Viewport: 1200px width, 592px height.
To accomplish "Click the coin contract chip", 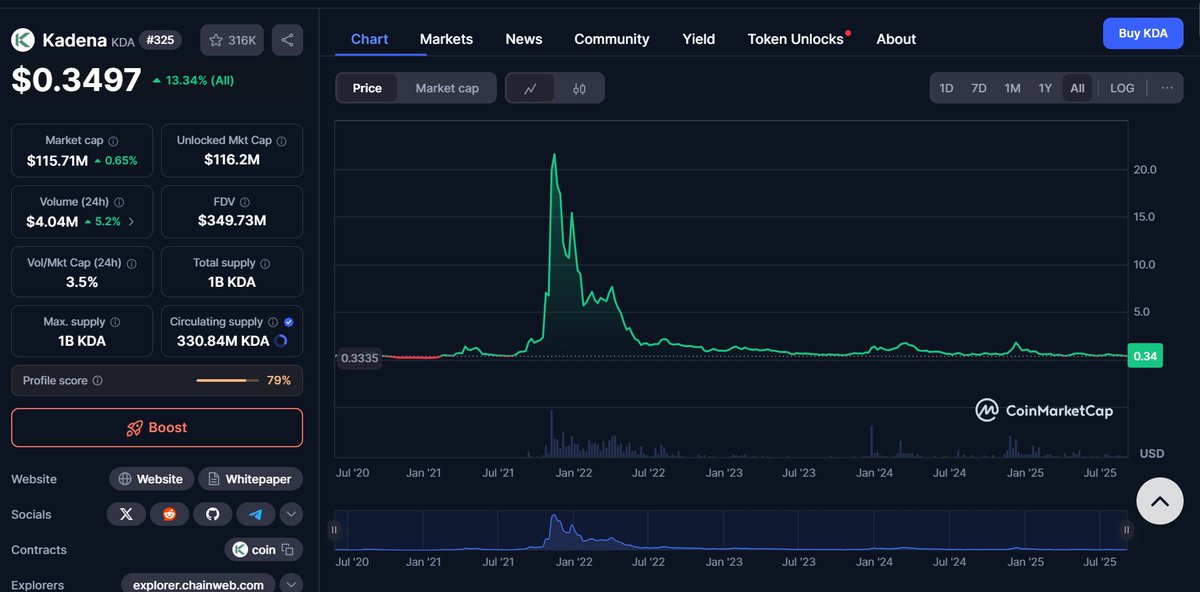I will point(264,549).
